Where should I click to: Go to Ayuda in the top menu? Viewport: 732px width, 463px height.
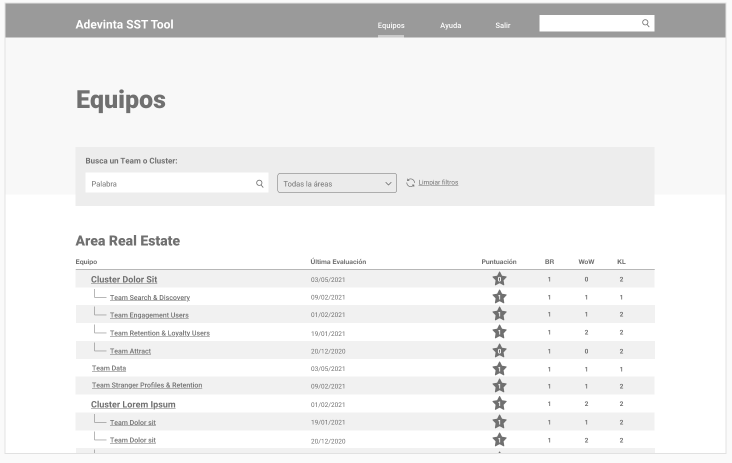pos(450,24)
